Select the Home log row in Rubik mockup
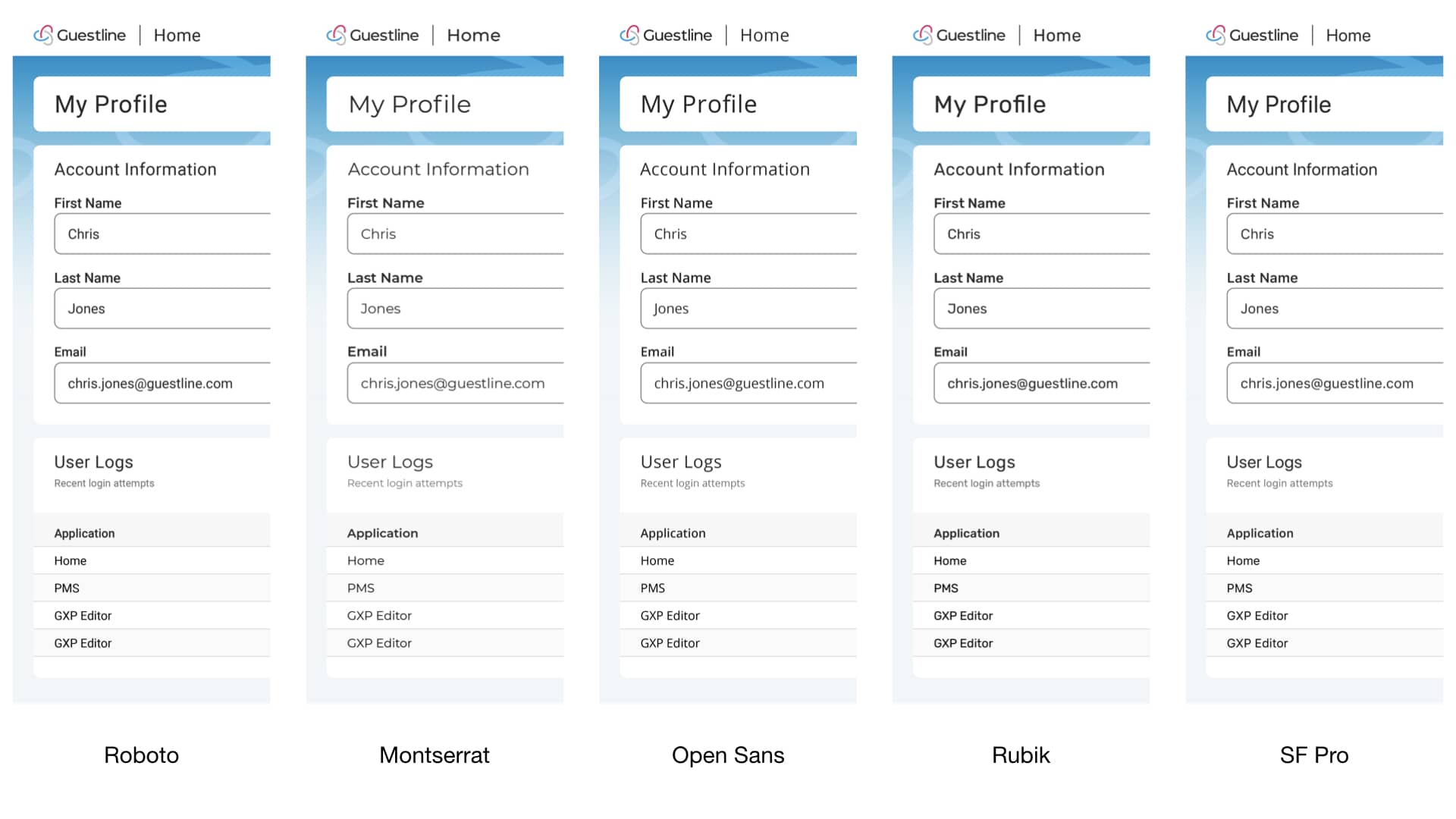Screen dimensions: 1456x819 coord(1031,560)
